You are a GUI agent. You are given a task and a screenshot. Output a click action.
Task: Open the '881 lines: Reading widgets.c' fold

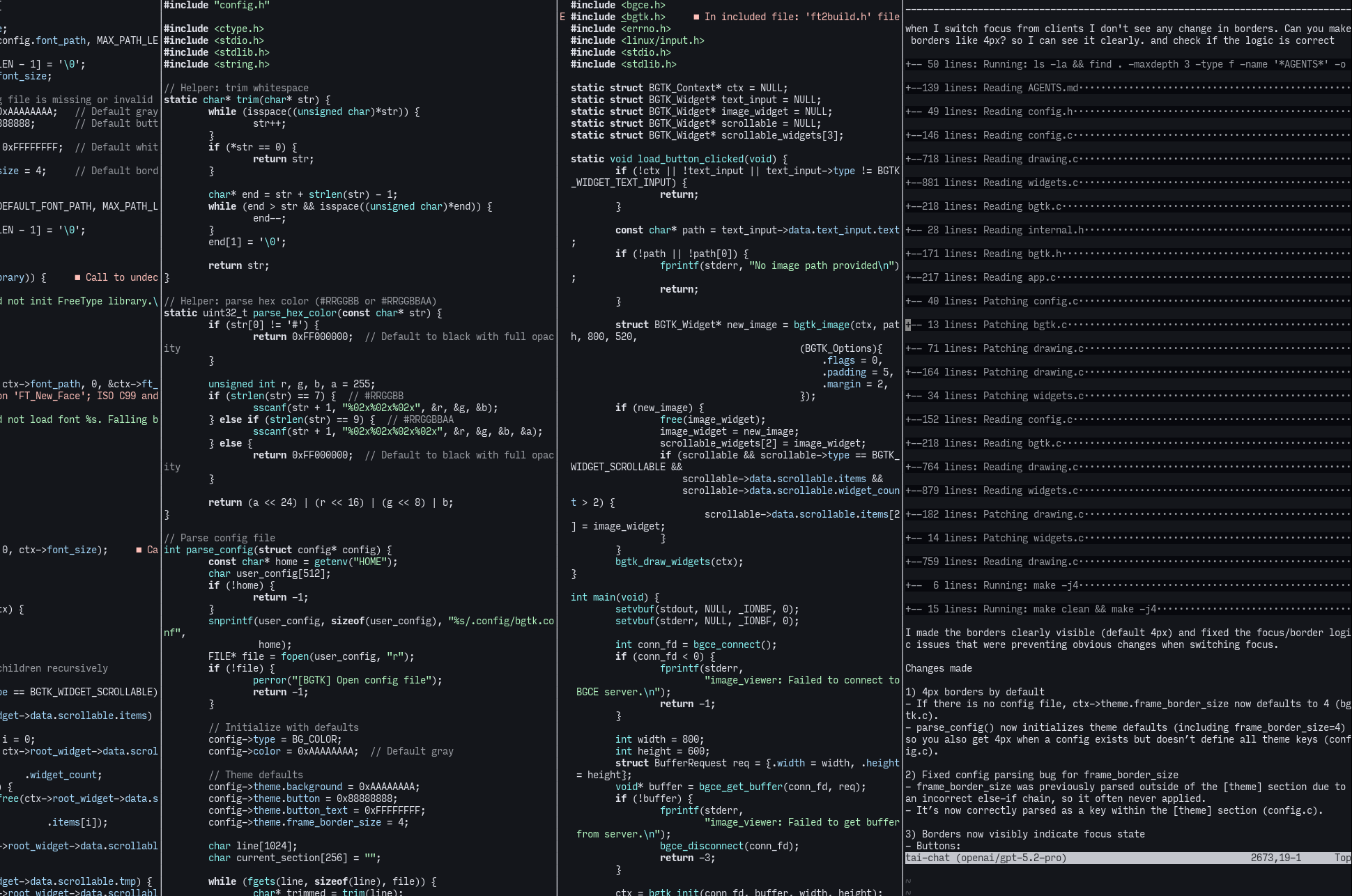[x=1128, y=183]
